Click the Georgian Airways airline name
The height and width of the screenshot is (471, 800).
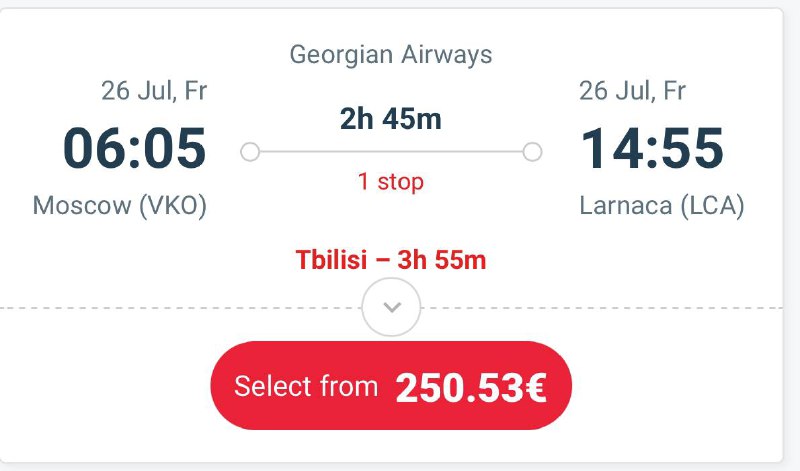[x=391, y=55]
